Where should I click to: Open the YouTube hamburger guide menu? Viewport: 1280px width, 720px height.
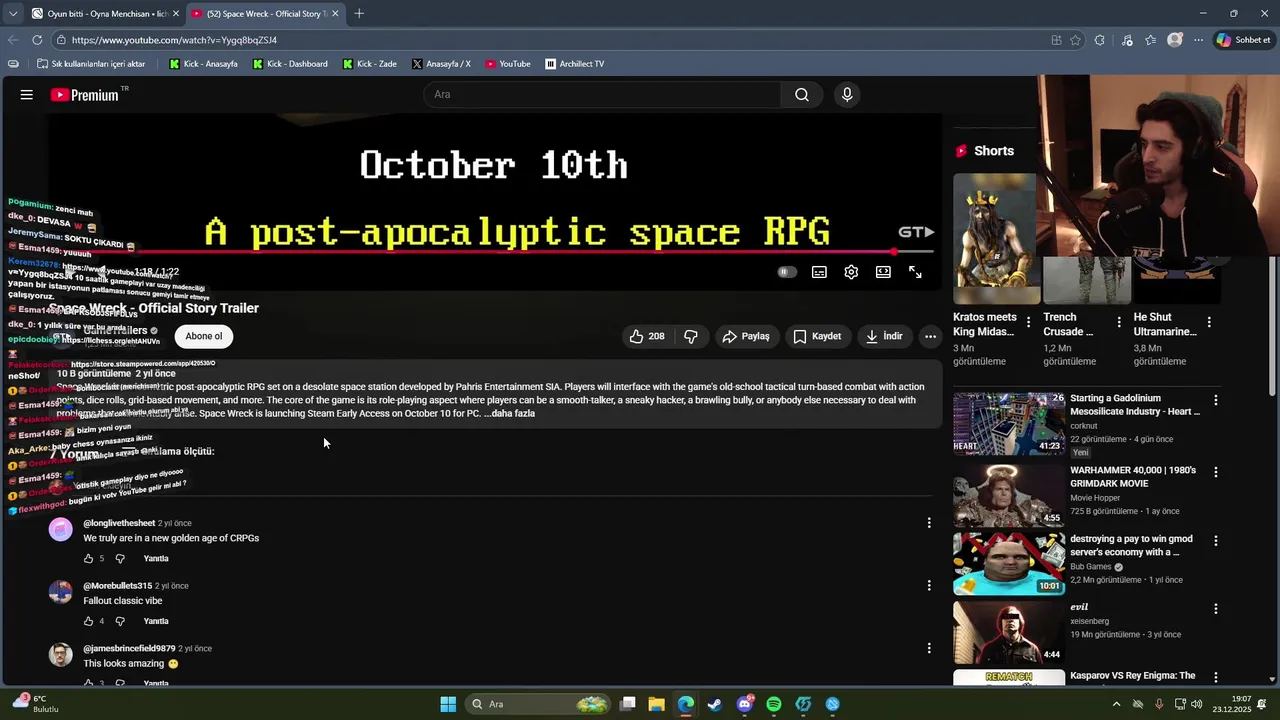tap(27, 95)
